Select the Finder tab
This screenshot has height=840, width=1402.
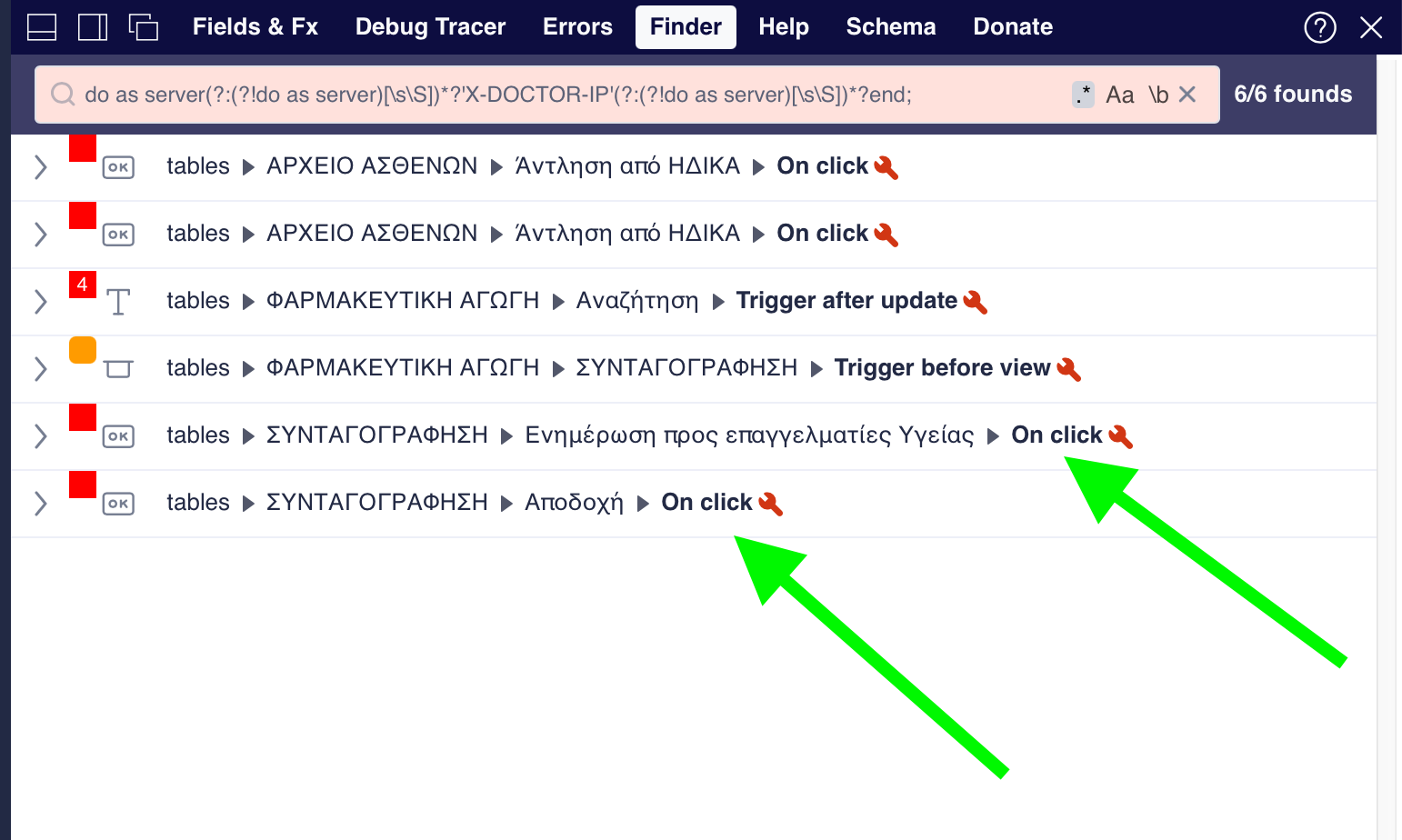686,27
